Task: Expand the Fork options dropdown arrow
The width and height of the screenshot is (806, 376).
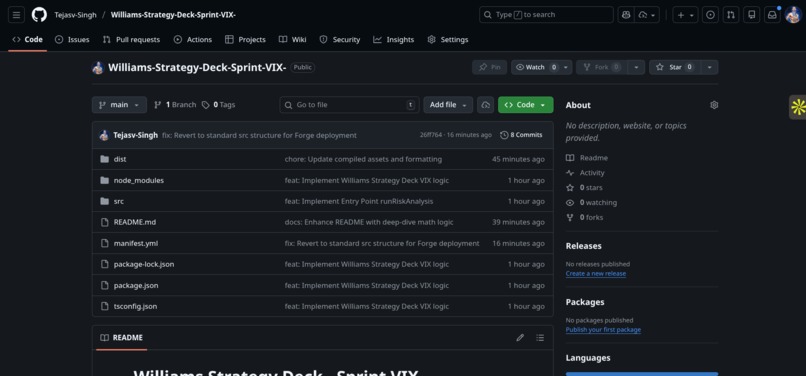Action: pyautogui.click(x=636, y=67)
